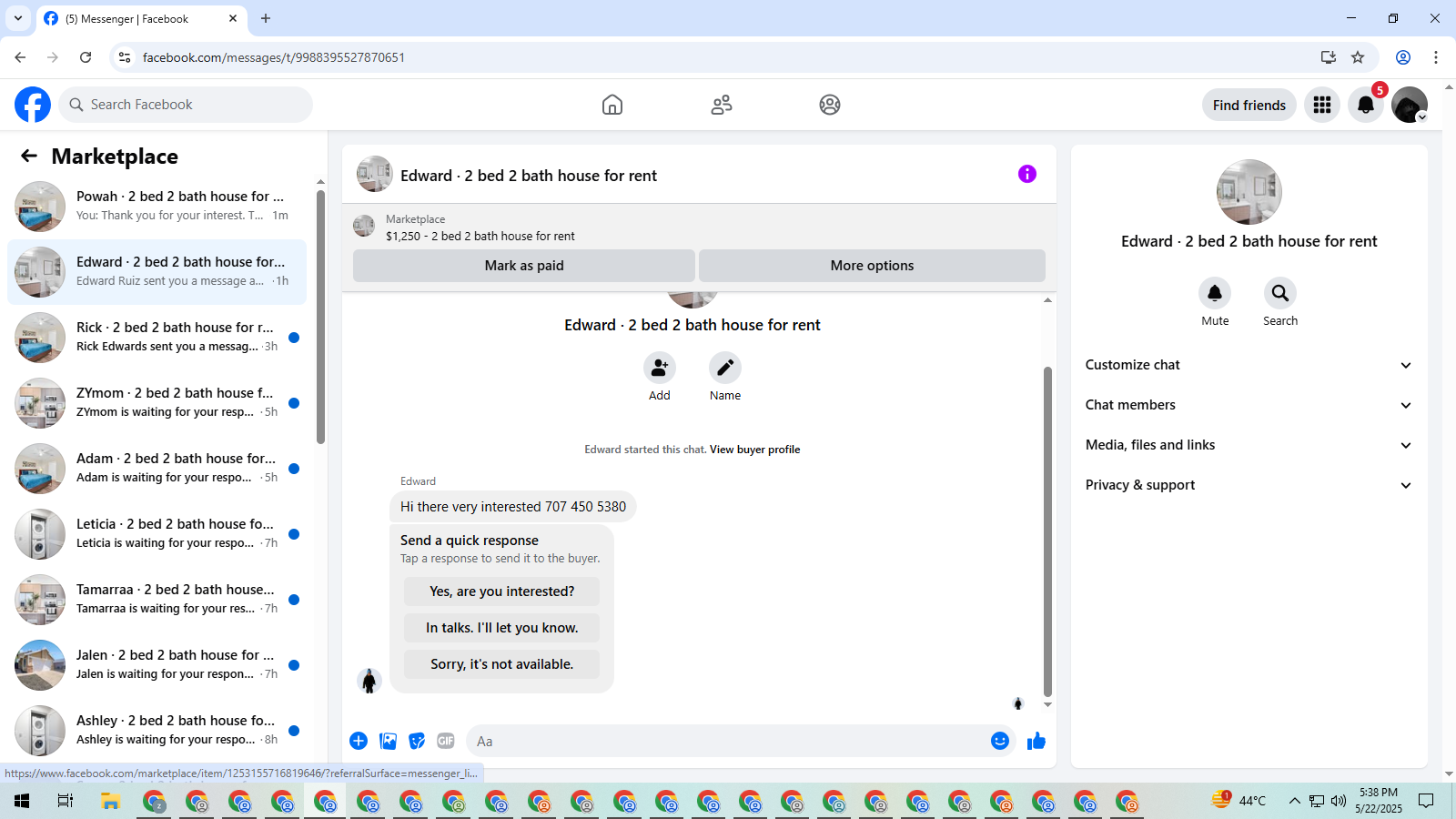Open the Ashley conversation
Viewport: 1456px width, 819px height.
coord(157,731)
